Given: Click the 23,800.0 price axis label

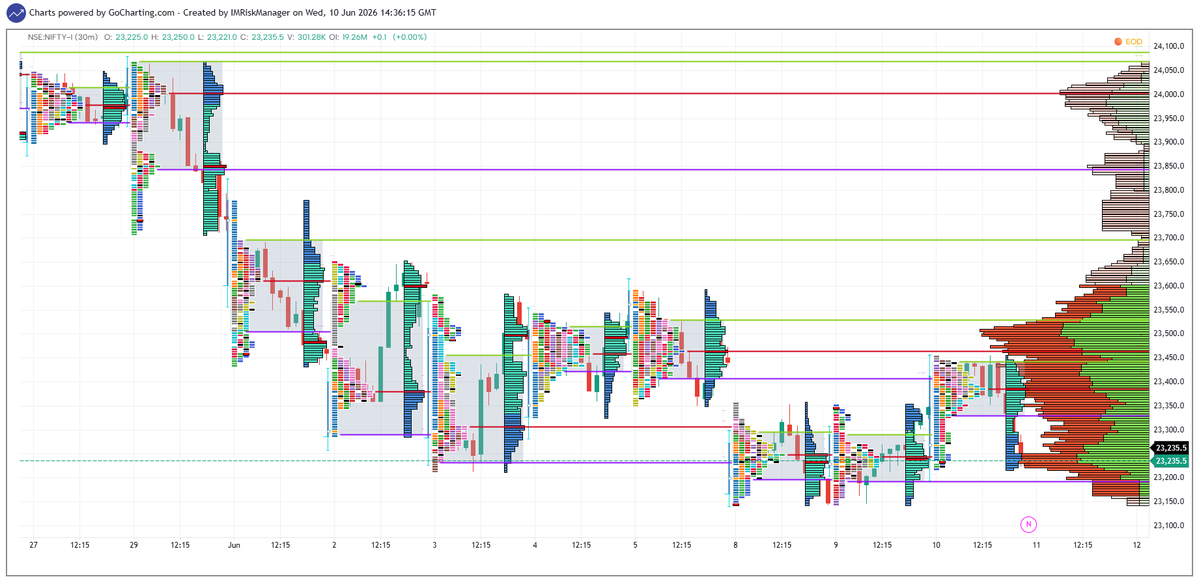Looking at the screenshot, I should click(1171, 190).
